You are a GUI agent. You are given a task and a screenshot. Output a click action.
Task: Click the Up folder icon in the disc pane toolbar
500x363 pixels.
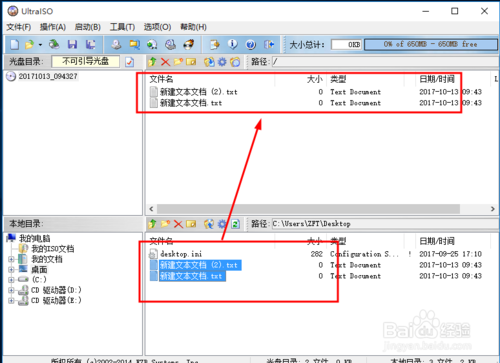[152, 62]
